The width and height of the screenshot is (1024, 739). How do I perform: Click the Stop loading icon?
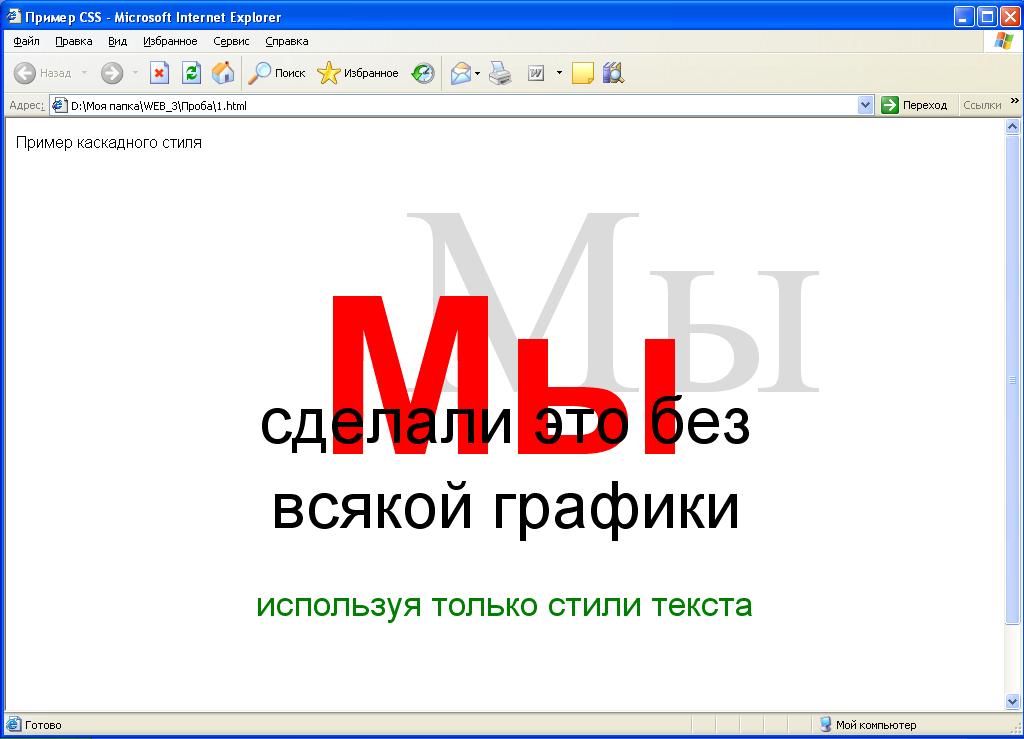[x=159, y=73]
